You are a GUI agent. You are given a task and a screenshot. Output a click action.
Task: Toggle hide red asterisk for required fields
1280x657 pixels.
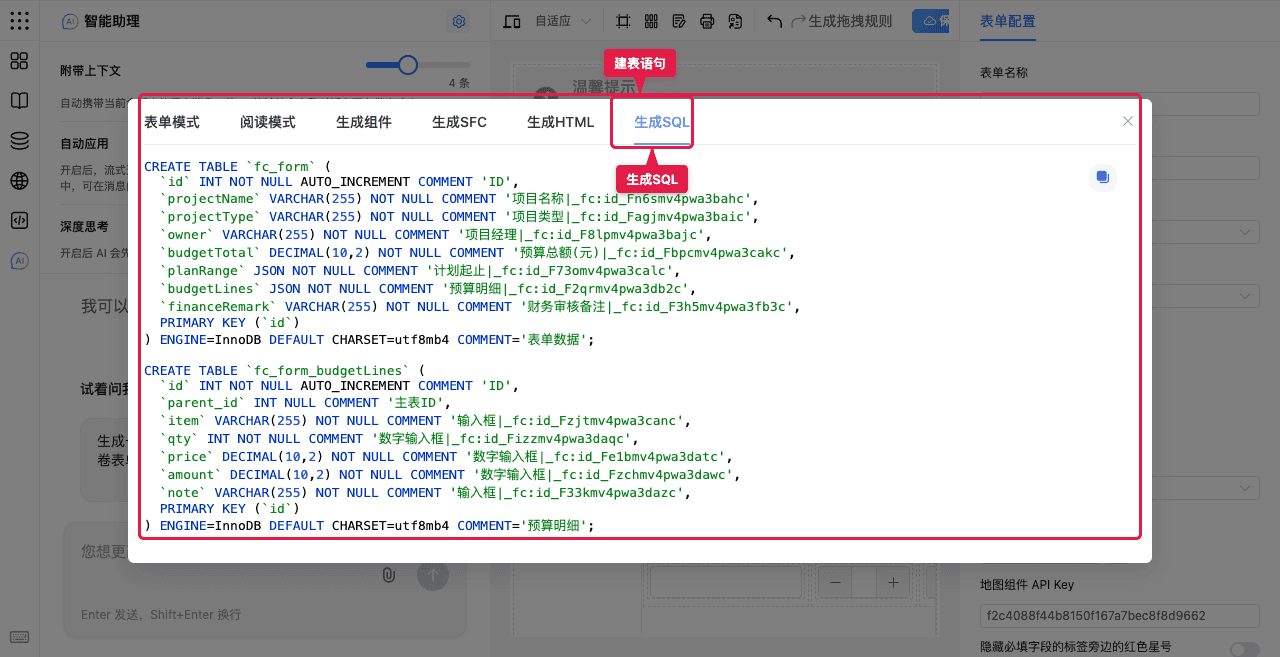point(1244,649)
